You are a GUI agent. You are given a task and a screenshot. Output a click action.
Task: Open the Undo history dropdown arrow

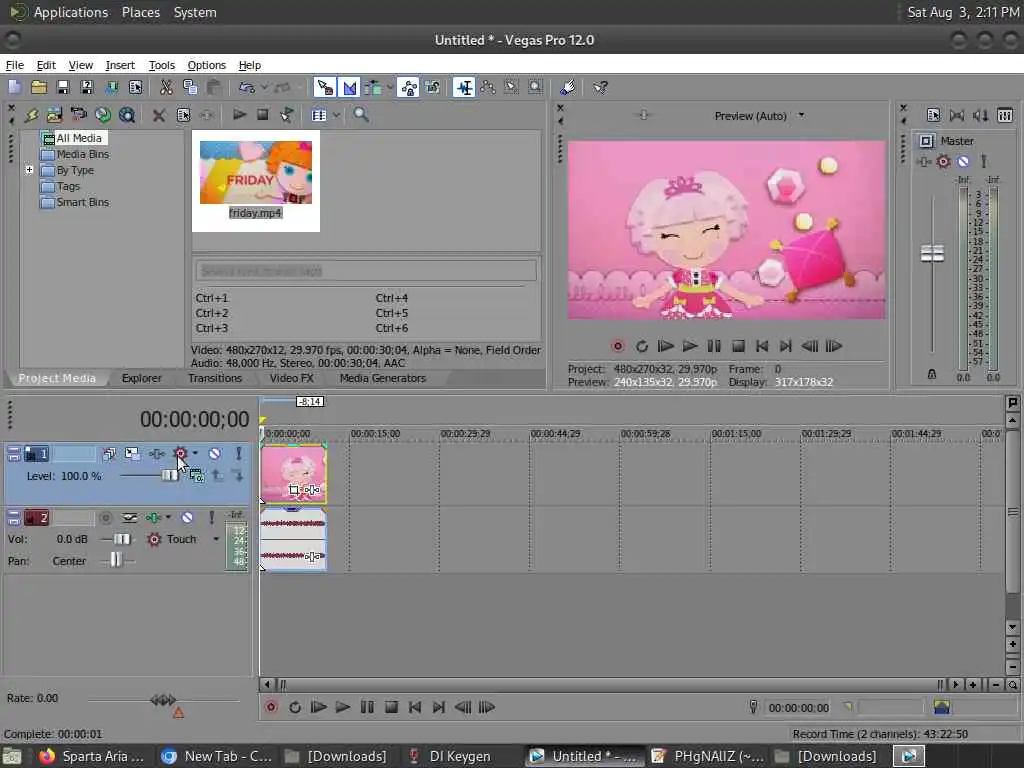click(x=264, y=87)
